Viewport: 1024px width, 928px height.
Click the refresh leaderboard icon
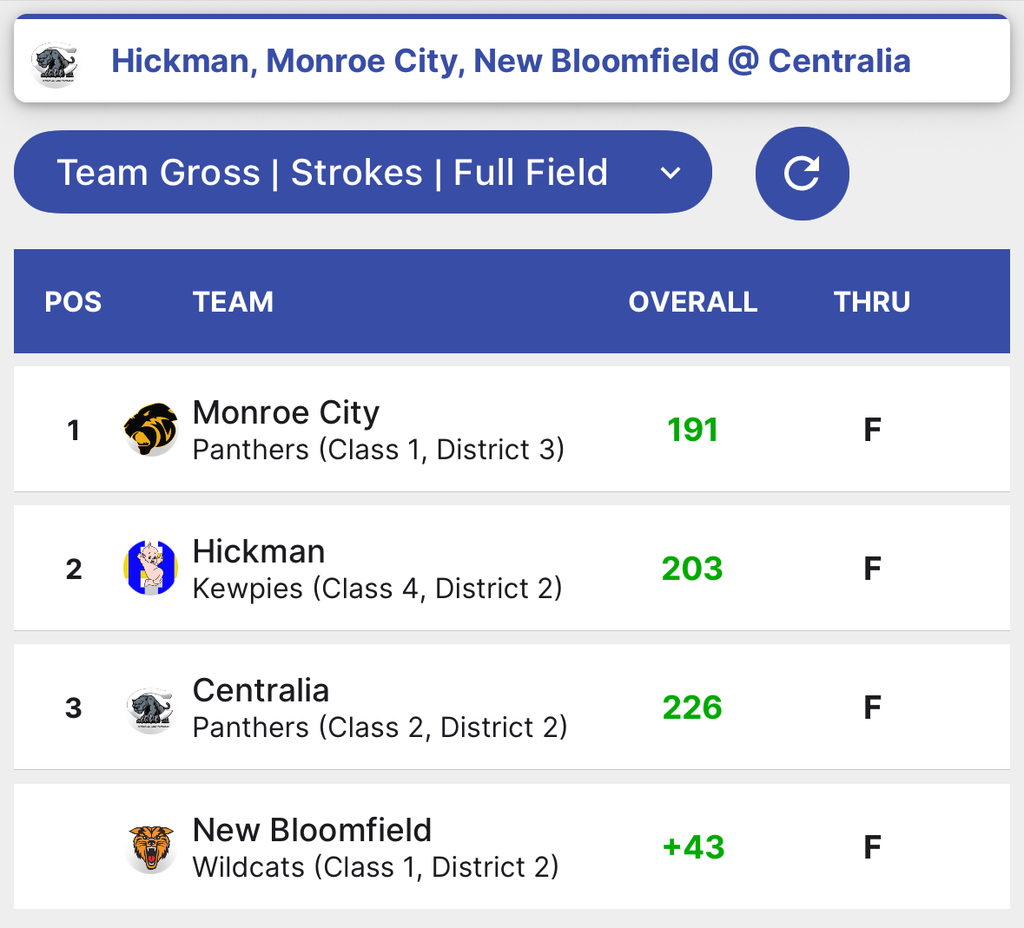click(x=802, y=173)
